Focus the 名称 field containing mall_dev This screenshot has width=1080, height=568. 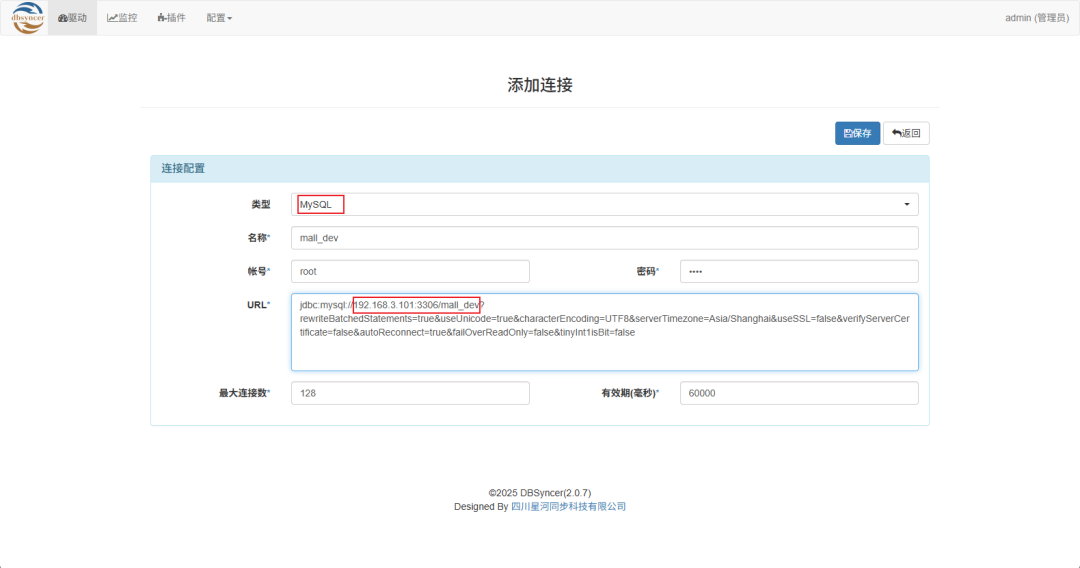coord(604,238)
